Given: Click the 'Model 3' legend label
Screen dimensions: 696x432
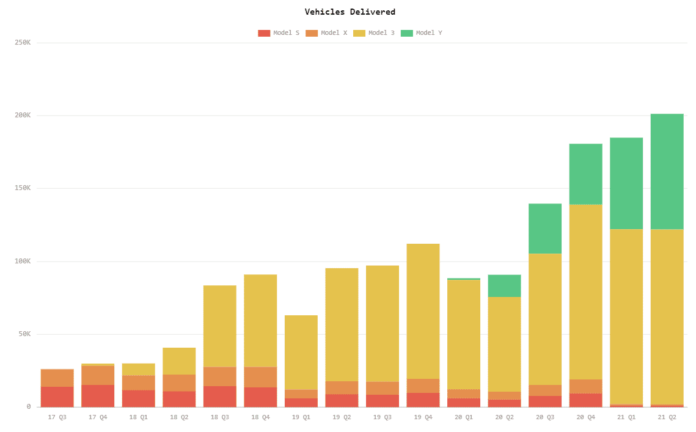Looking at the screenshot, I should pyautogui.click(x=381, y=33).
